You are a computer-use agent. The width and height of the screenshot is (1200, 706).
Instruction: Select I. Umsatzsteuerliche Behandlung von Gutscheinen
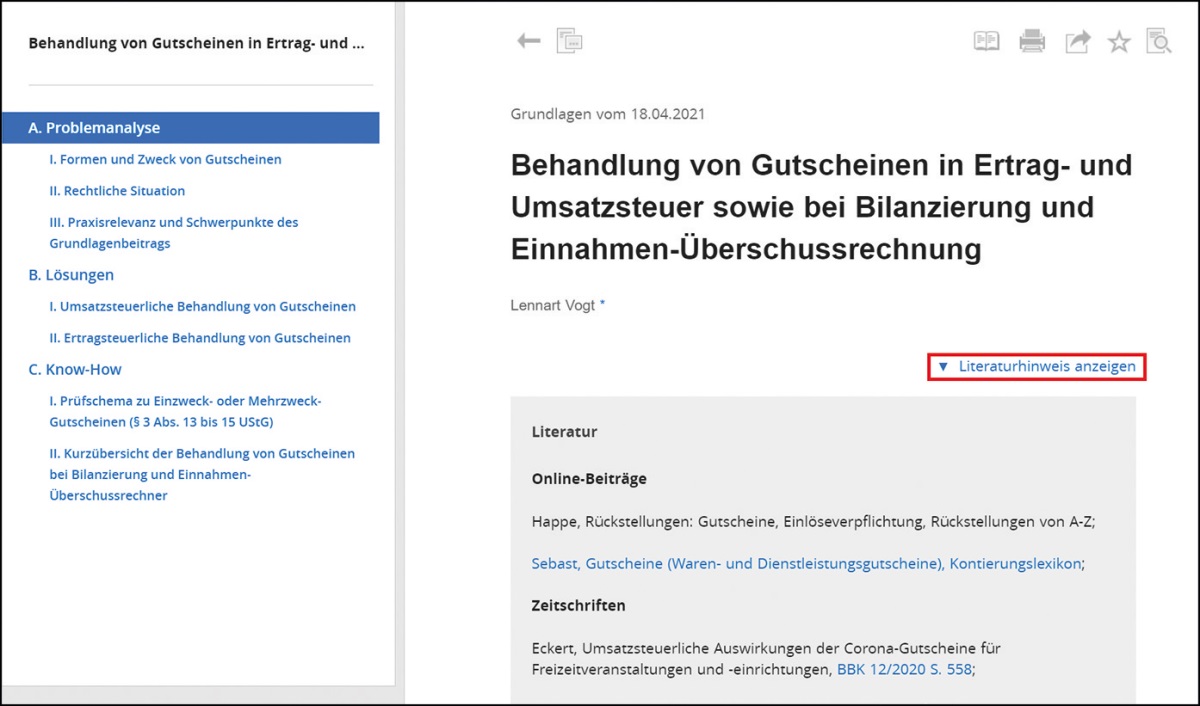pos(202,307)
